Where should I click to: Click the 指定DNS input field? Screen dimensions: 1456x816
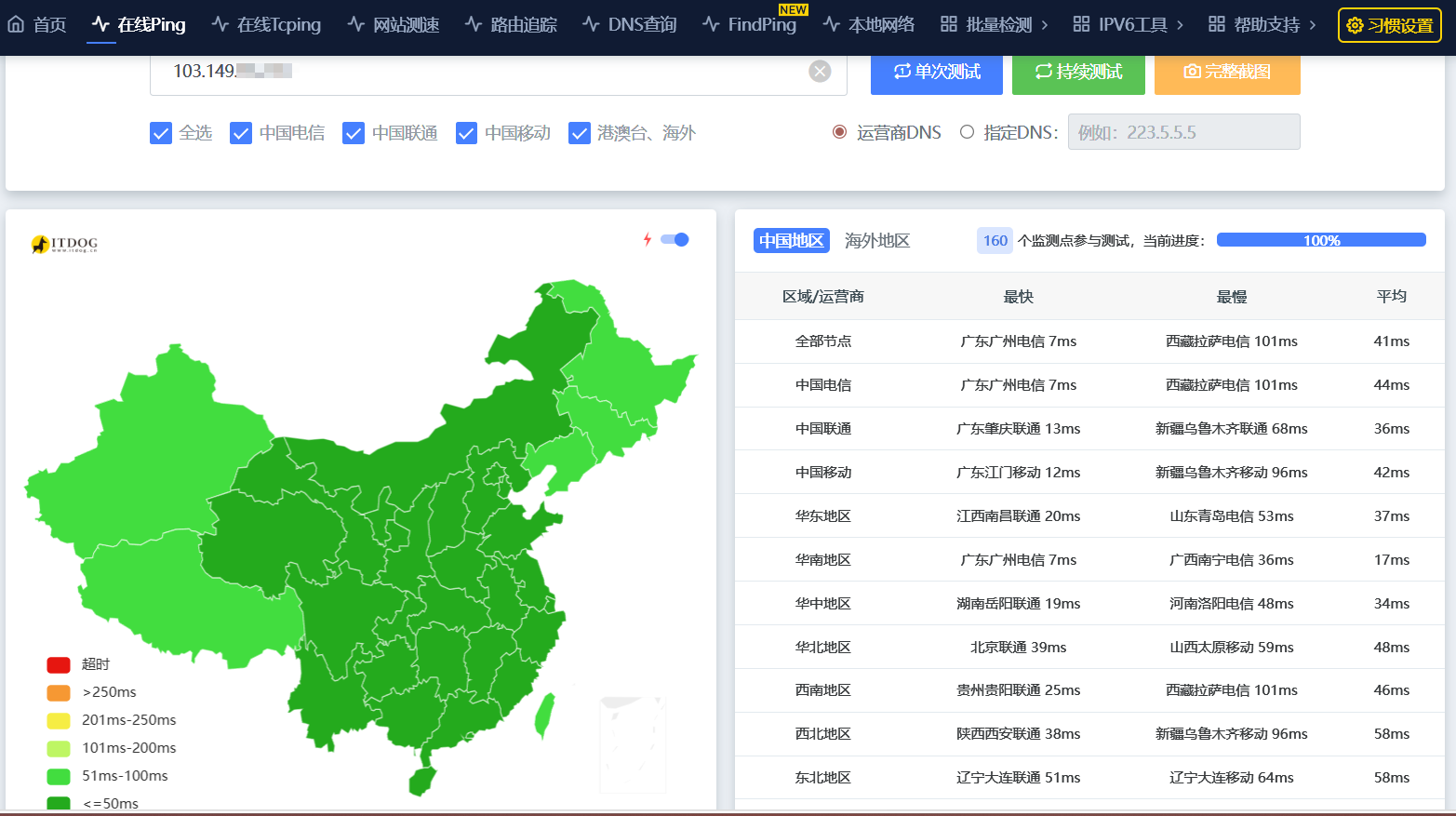click(x=1183, y=132)
